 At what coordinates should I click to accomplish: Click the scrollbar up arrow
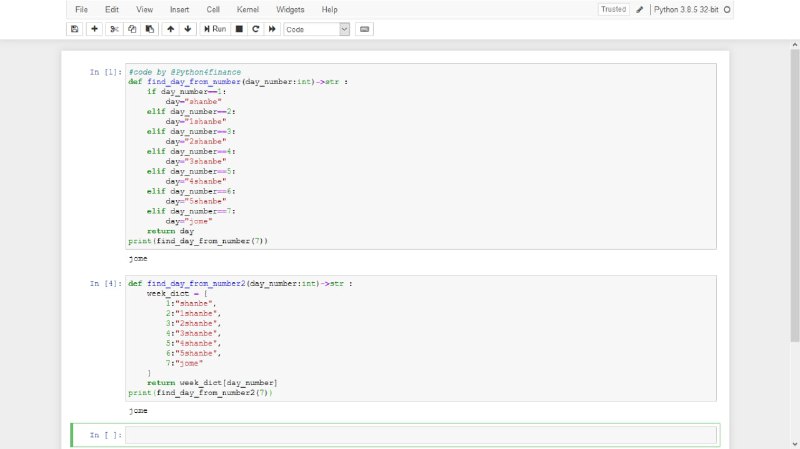pos(795,45)
